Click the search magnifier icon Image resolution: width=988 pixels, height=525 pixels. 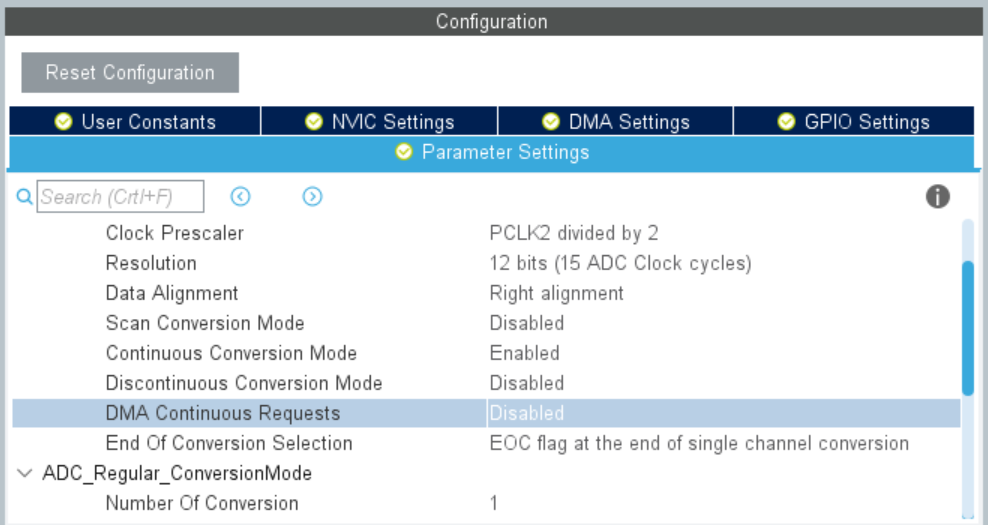[x=24, y=197]
